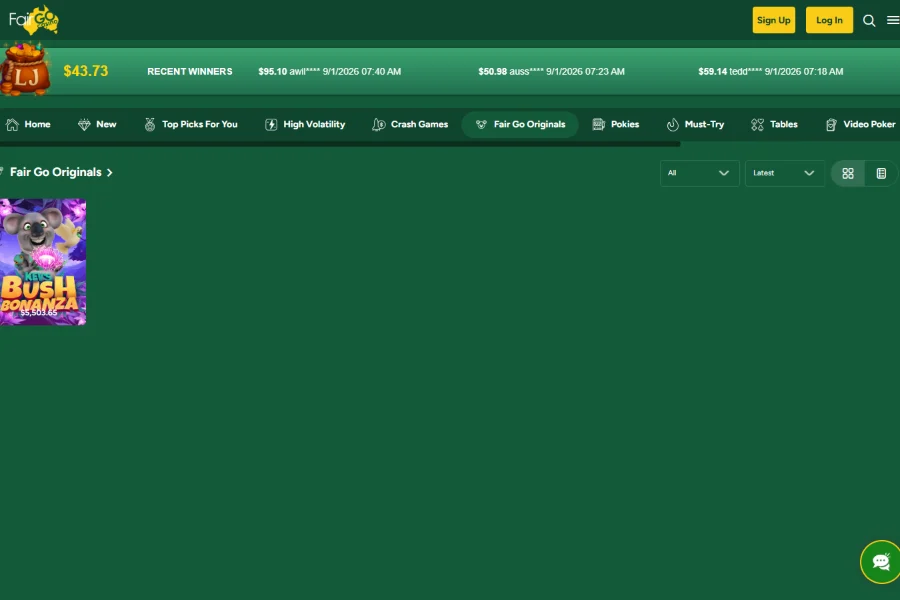Click the $59.14 recent winner entry
Screen dimensions: 900x600
770,72
